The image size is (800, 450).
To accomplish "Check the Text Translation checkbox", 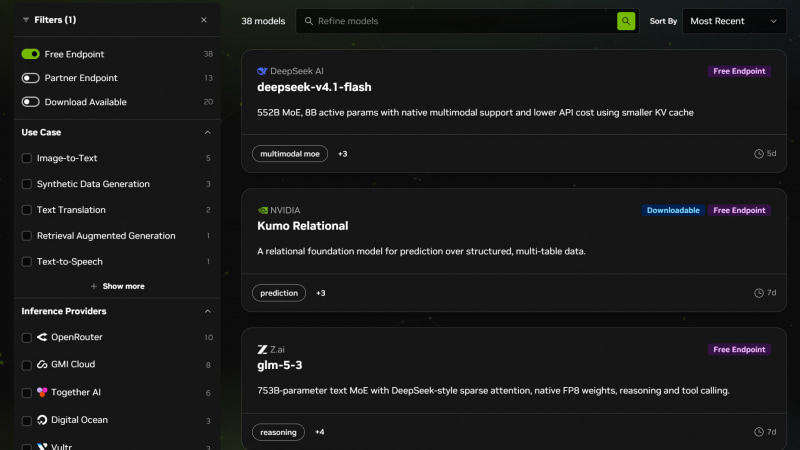I will point(27,210).
